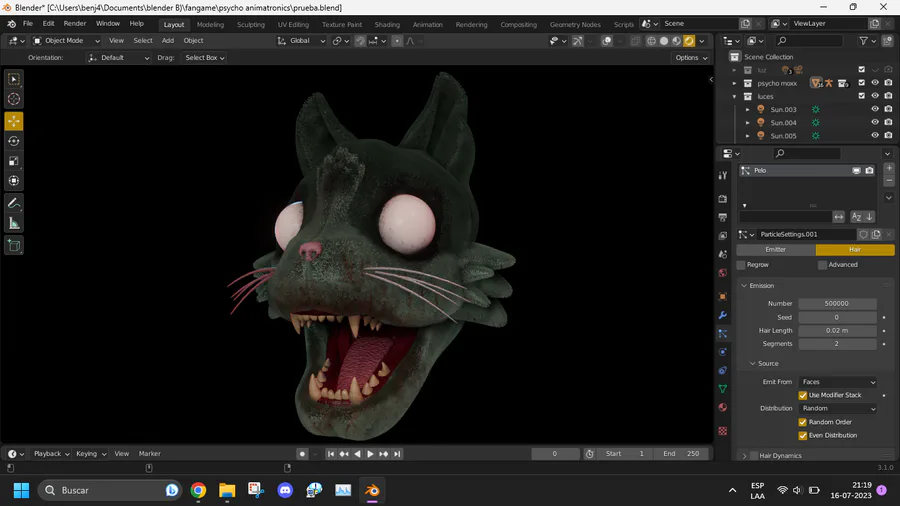Screen dimensions: 900x506
Task: Disable the Even Distribution checkbox
Action: coord(803,435)
